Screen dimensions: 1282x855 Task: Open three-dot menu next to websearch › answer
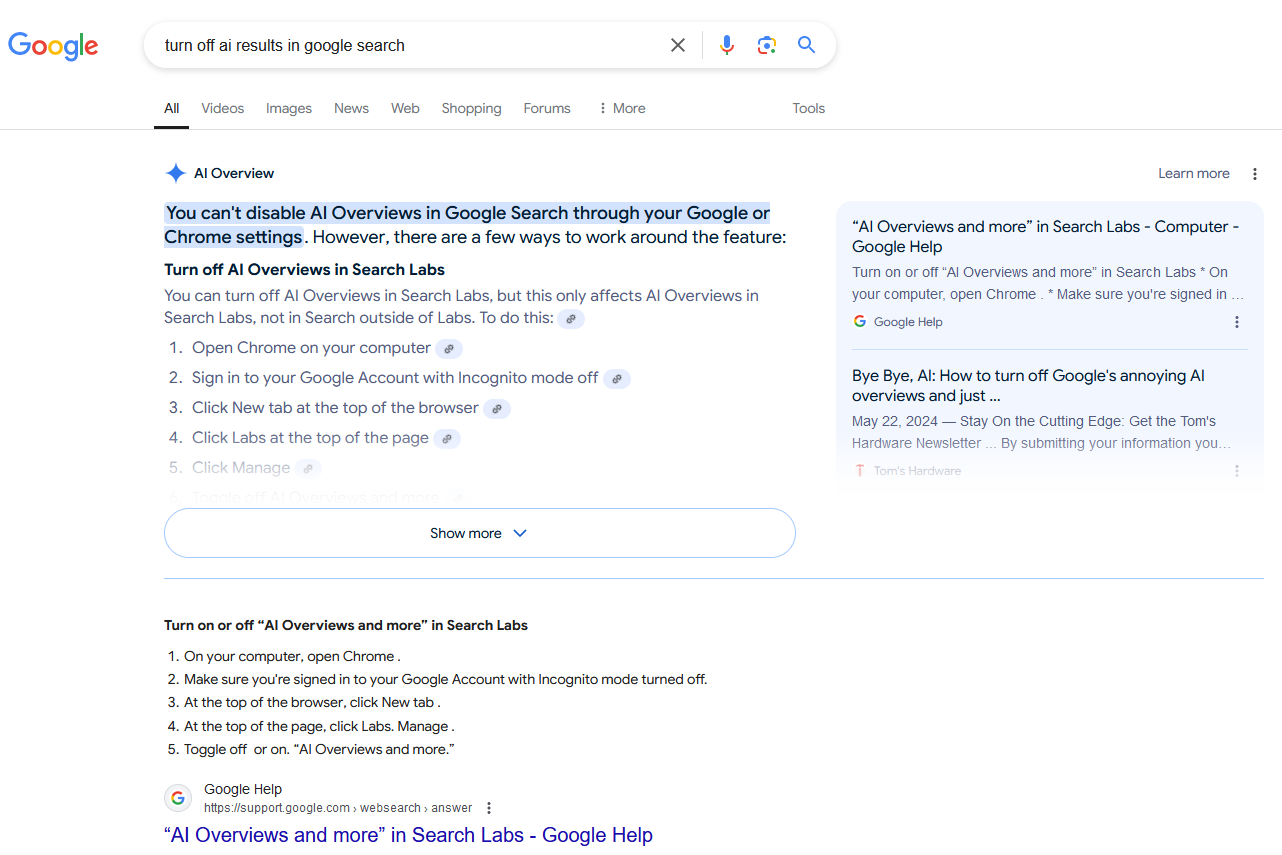489,808
